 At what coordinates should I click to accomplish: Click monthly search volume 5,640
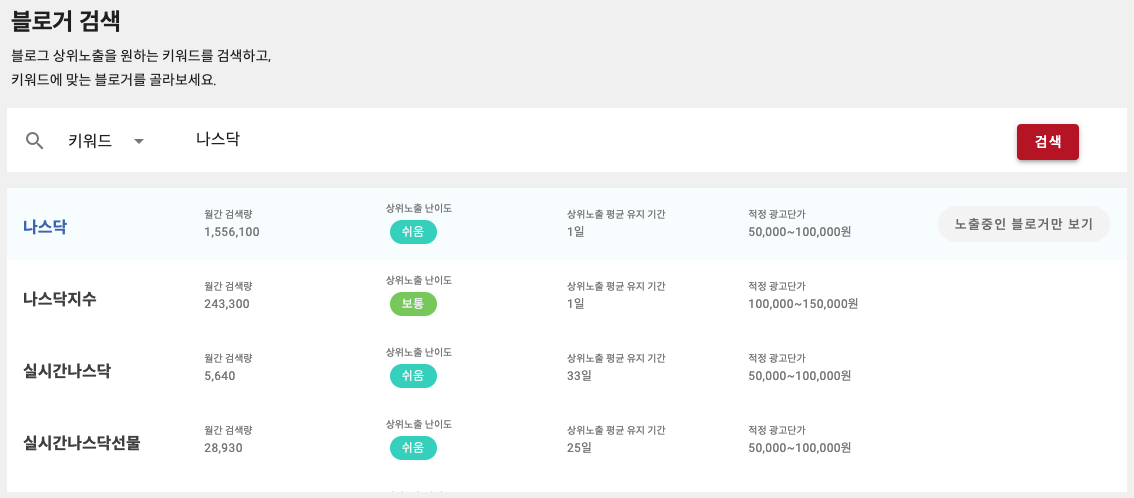click(x=220, y=376)
